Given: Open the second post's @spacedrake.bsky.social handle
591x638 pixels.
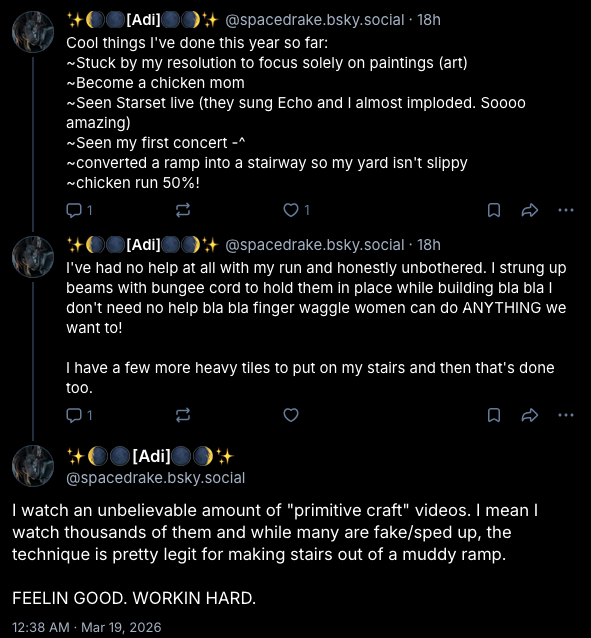Looking at the screenshot, I should [x=315, y=245].
